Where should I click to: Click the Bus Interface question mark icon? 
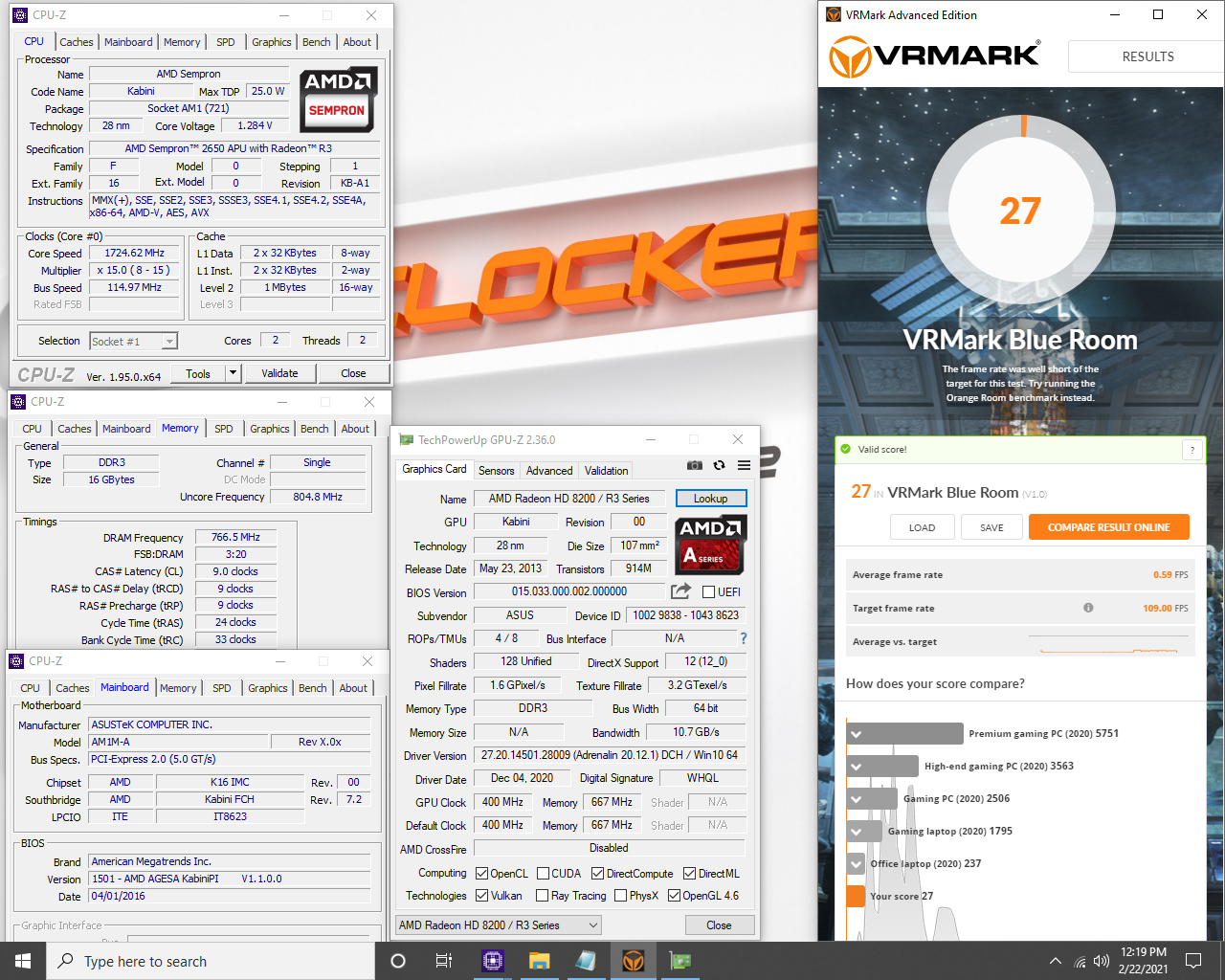click(x=743, y=638)
